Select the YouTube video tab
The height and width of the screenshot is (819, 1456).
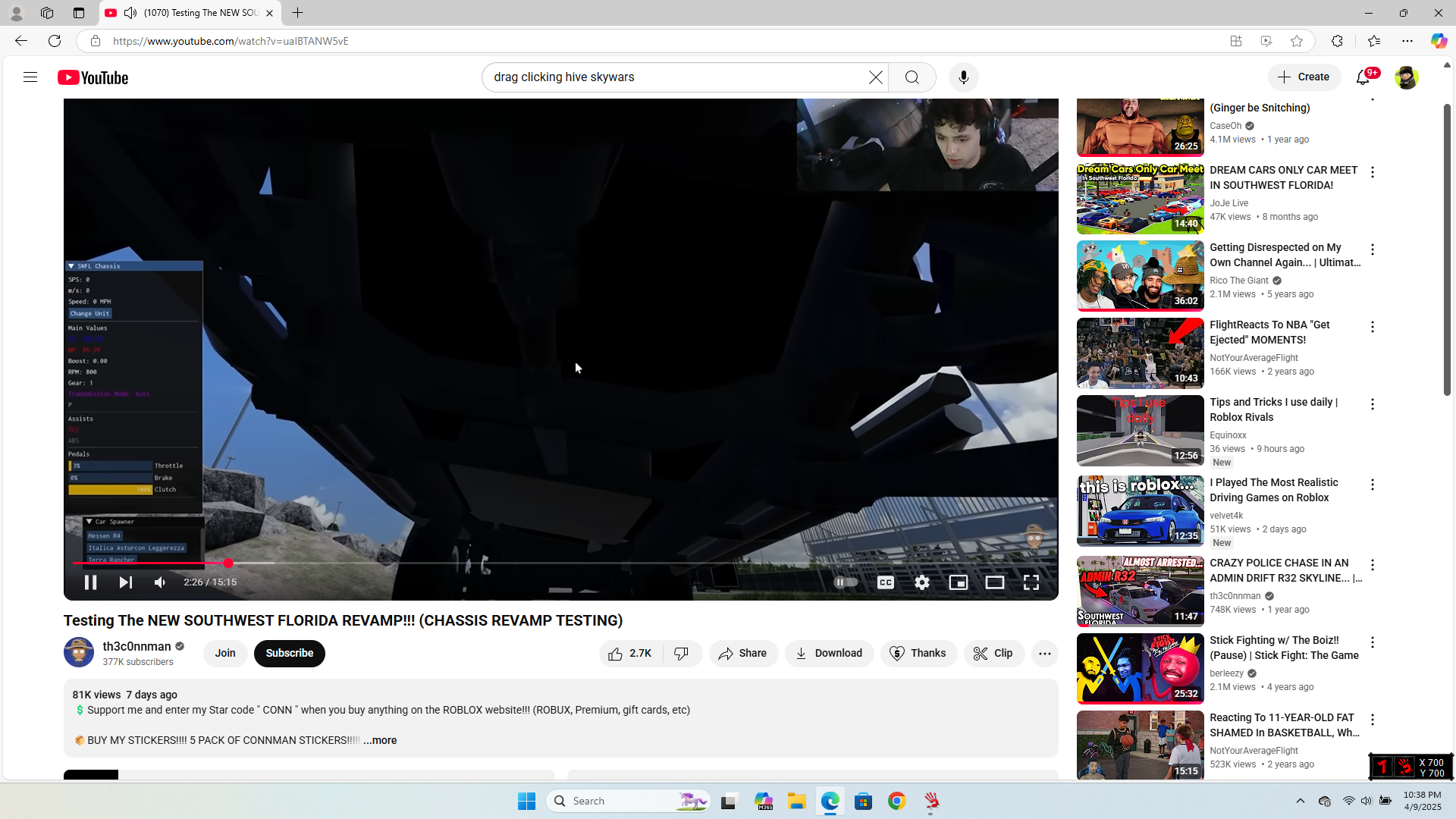(190, 13)
